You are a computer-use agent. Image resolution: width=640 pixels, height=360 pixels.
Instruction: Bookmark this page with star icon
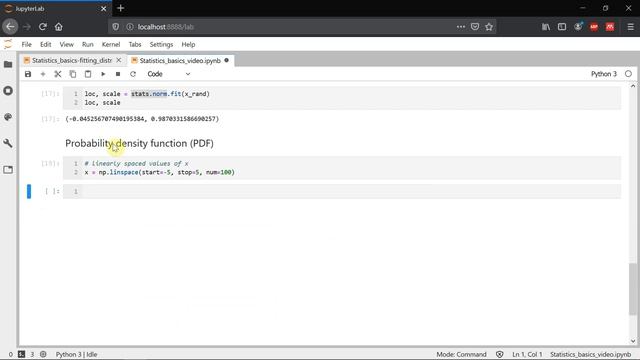tap(489, 27)
